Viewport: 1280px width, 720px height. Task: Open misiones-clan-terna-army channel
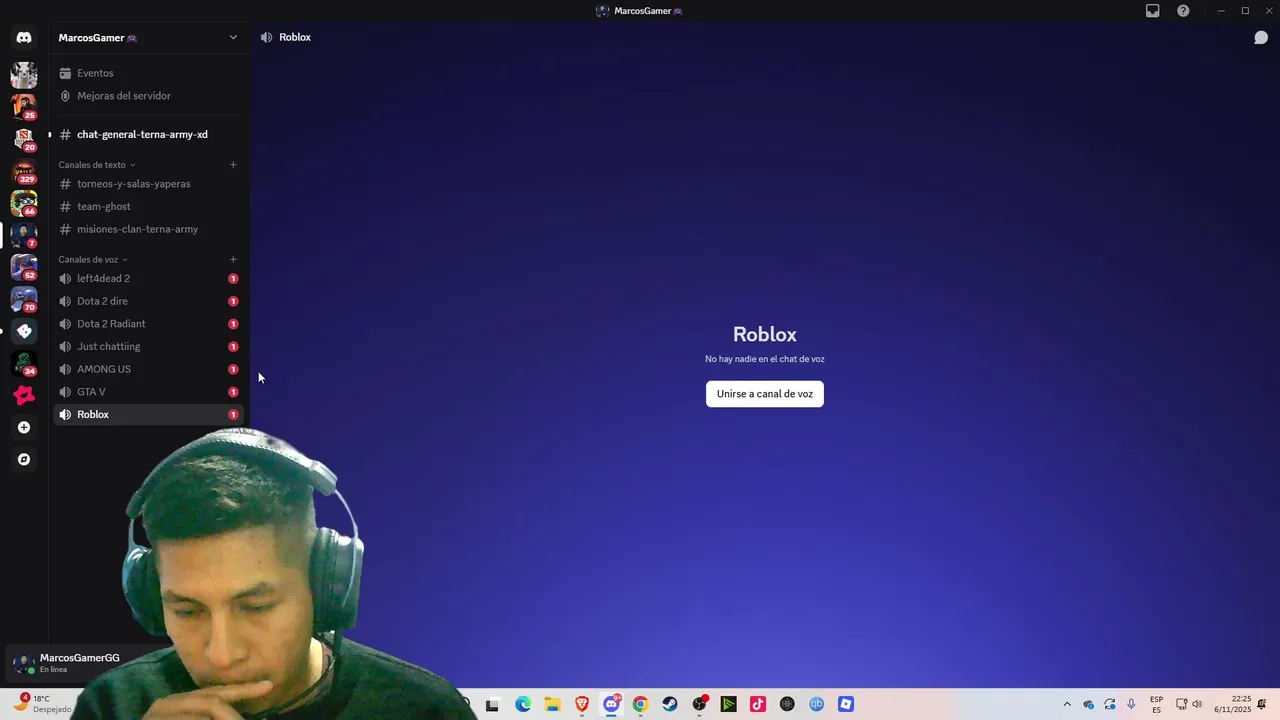148,229
